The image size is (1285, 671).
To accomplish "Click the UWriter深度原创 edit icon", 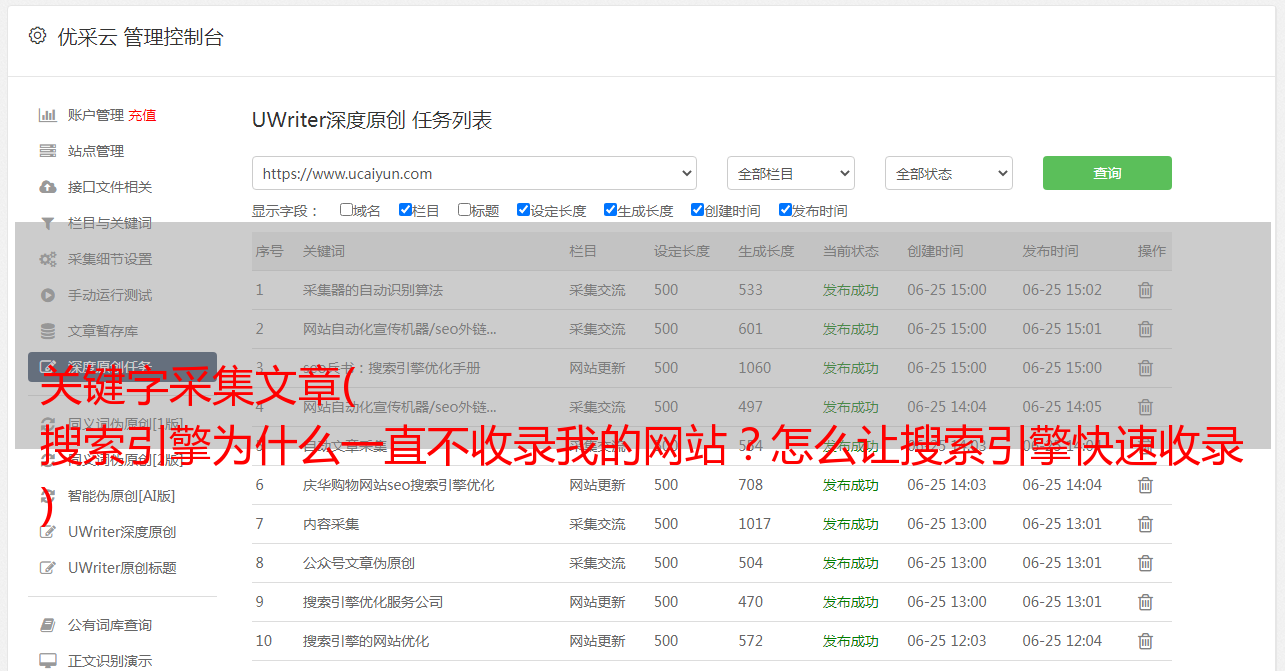I will tap(47, 532).
